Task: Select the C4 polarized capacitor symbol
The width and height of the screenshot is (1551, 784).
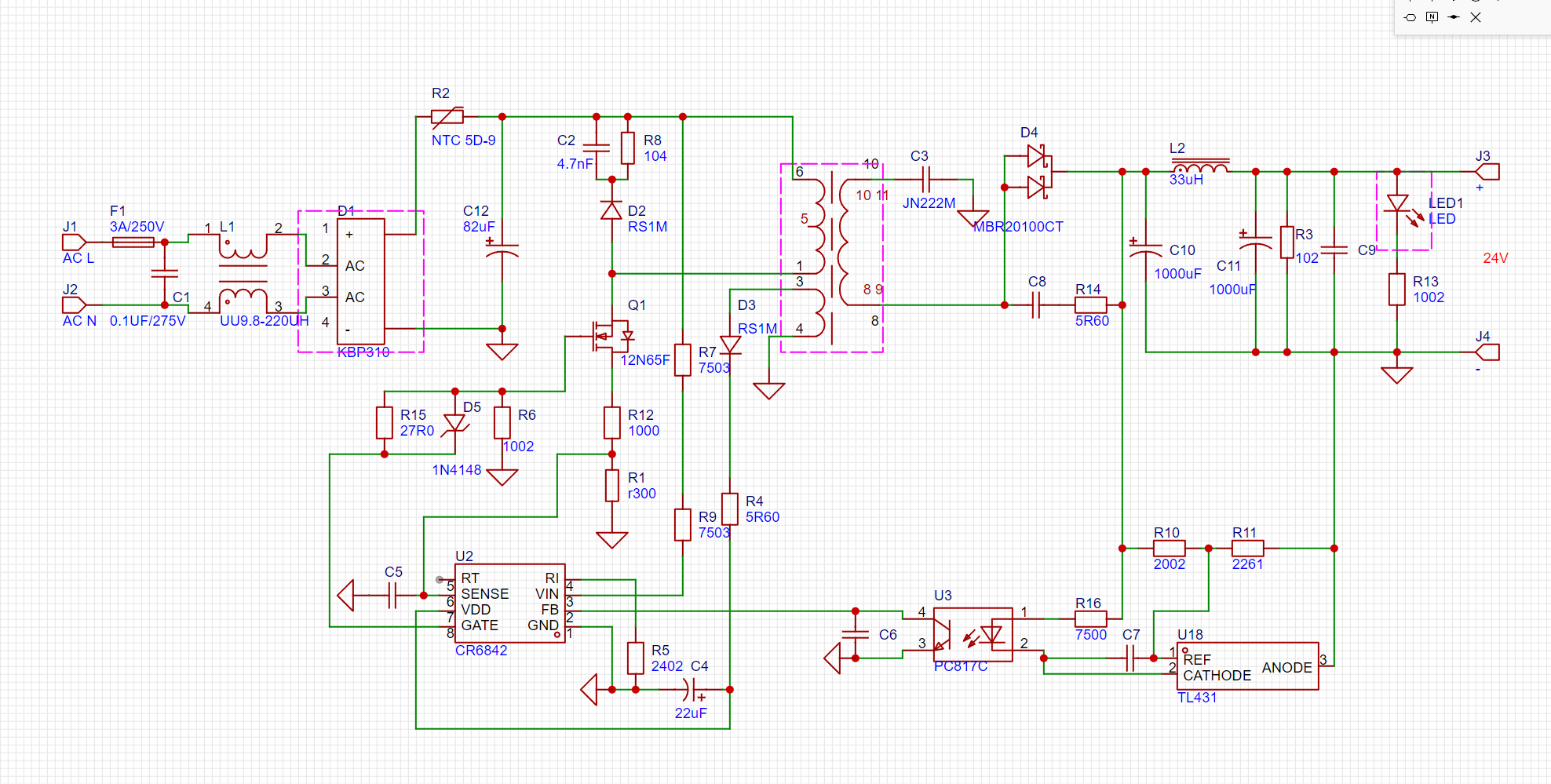Action: [690, 690]
